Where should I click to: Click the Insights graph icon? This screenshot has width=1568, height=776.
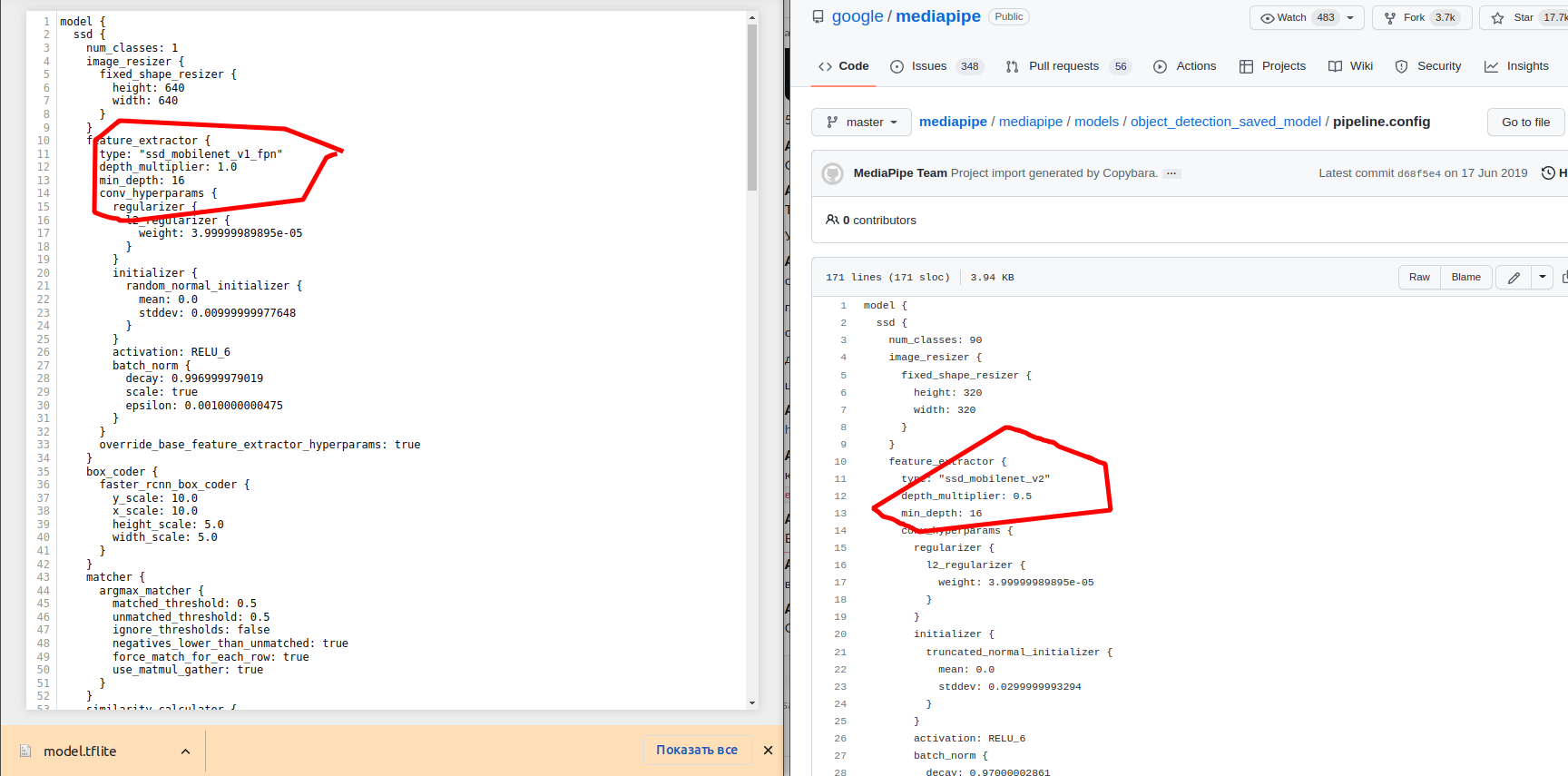coord(1491,66)
